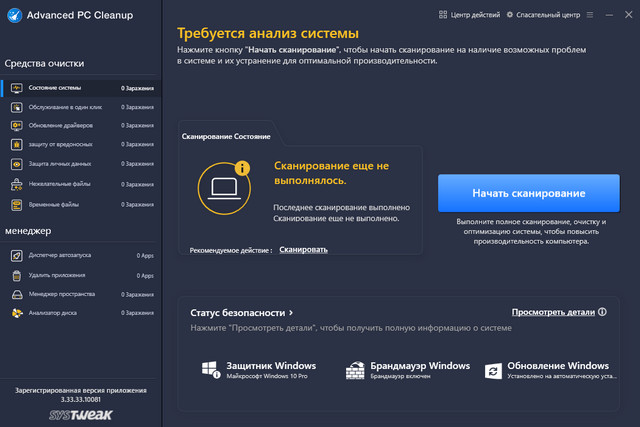Click the Центр действий grid icon
640x427 pixels.
click(x=443, y=15)
